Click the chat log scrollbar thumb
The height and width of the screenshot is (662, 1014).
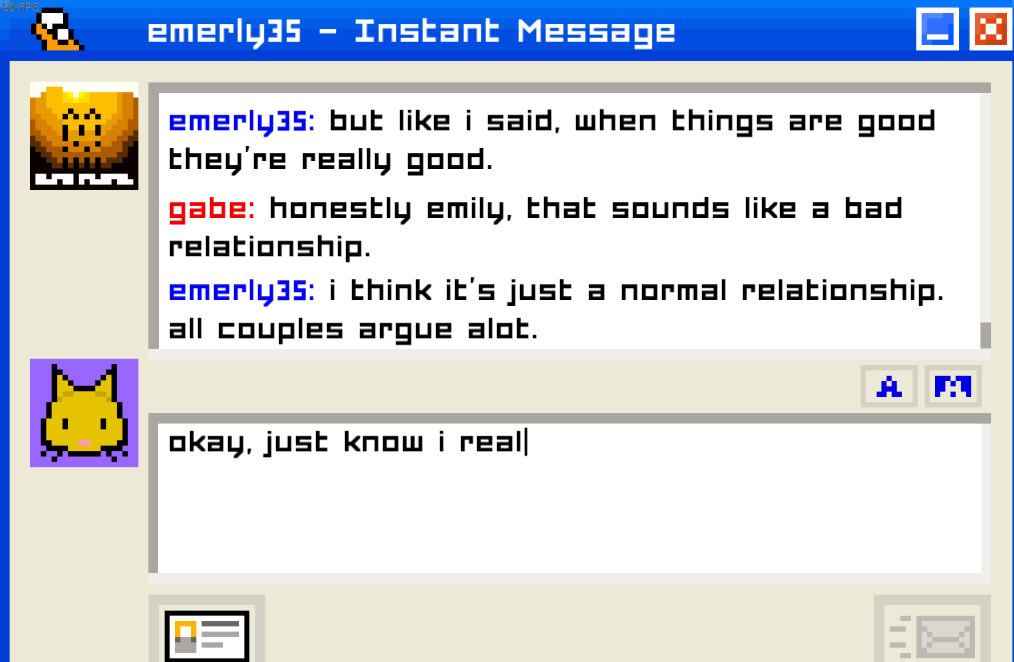coord(986,335)
